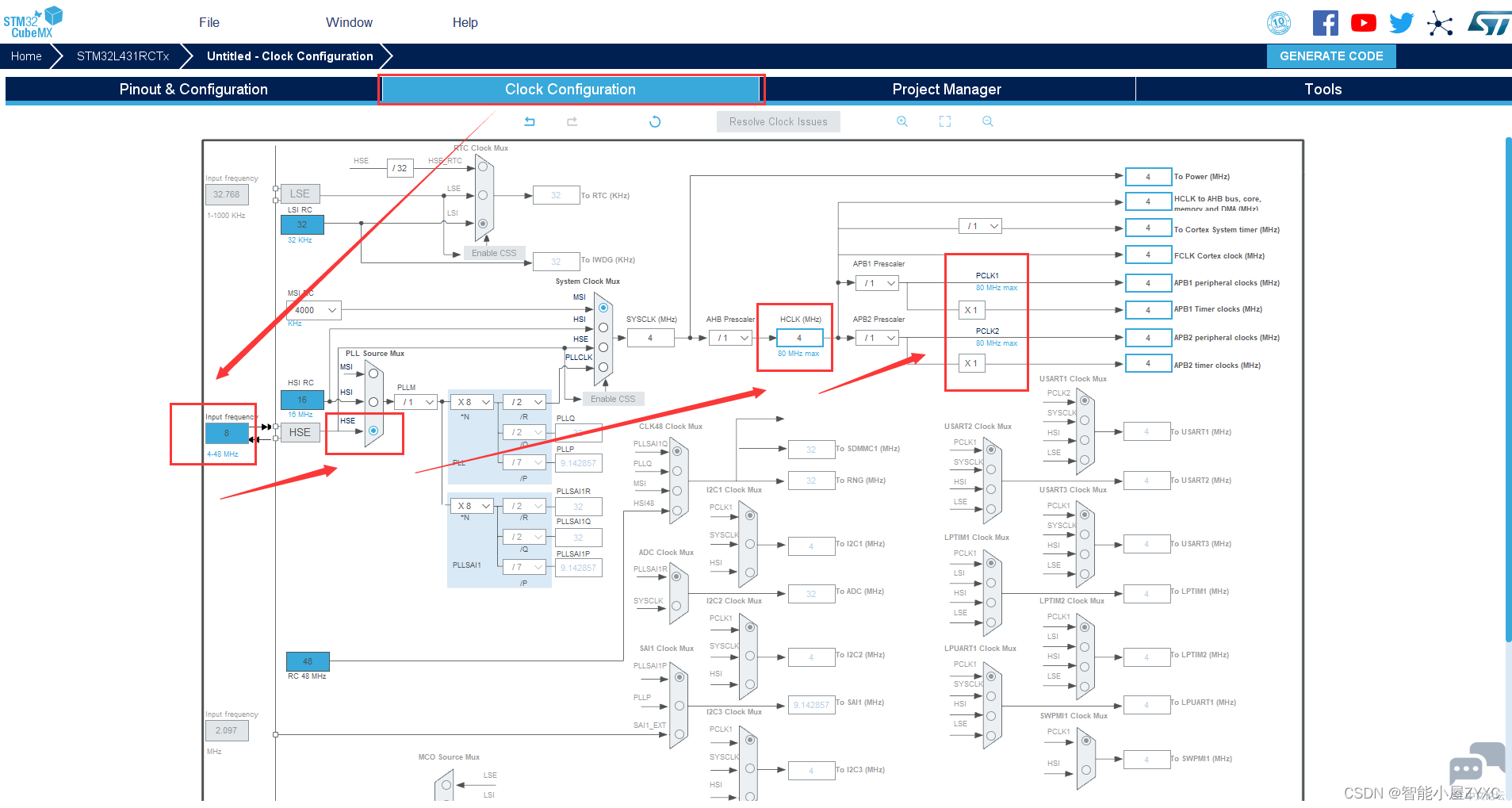Click Enable CSS under the RTC Clock Mux
1512x808 pixels.
[x=494, y=253]
